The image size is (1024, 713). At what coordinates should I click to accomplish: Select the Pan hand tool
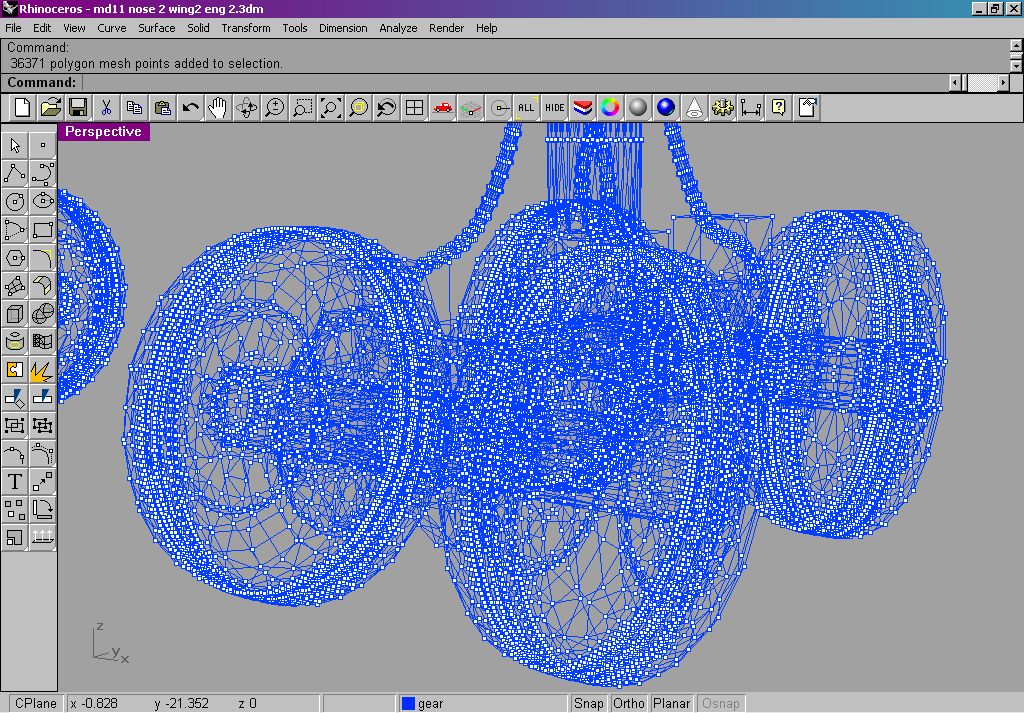pos(218,108)
